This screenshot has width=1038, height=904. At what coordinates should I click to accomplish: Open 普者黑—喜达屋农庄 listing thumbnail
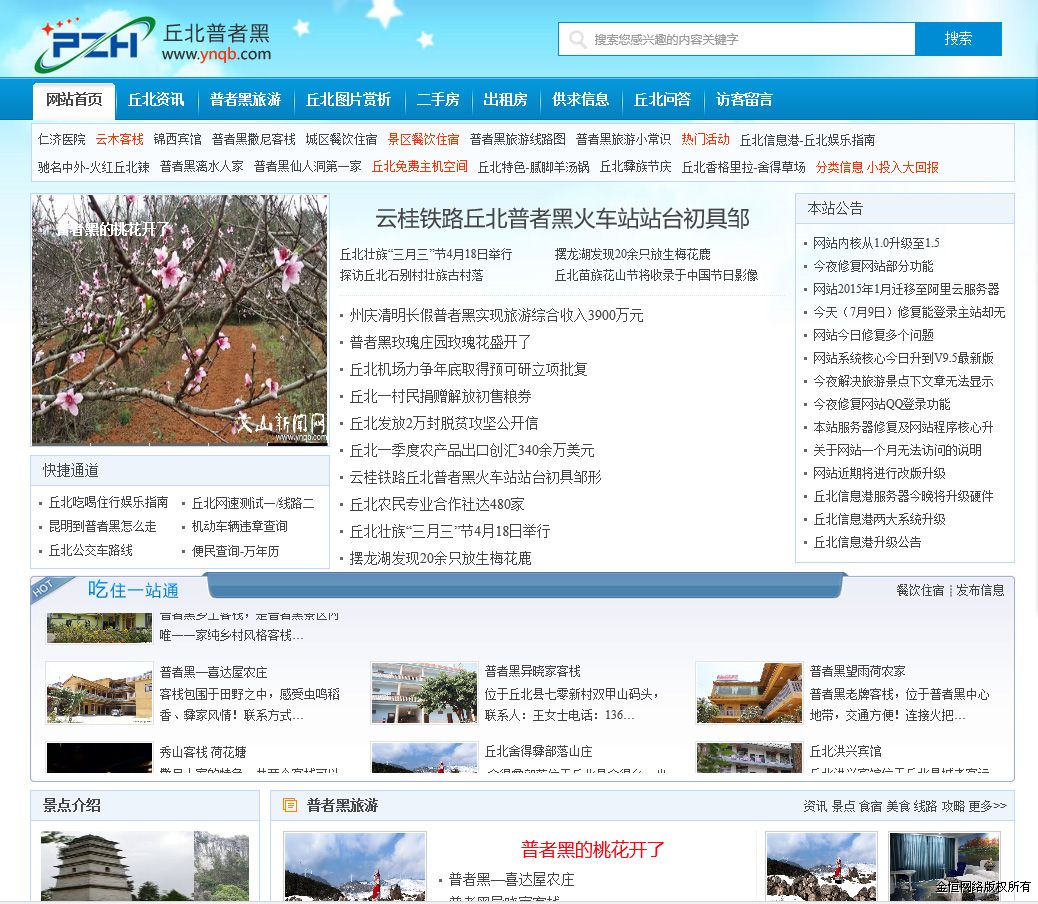99,692
